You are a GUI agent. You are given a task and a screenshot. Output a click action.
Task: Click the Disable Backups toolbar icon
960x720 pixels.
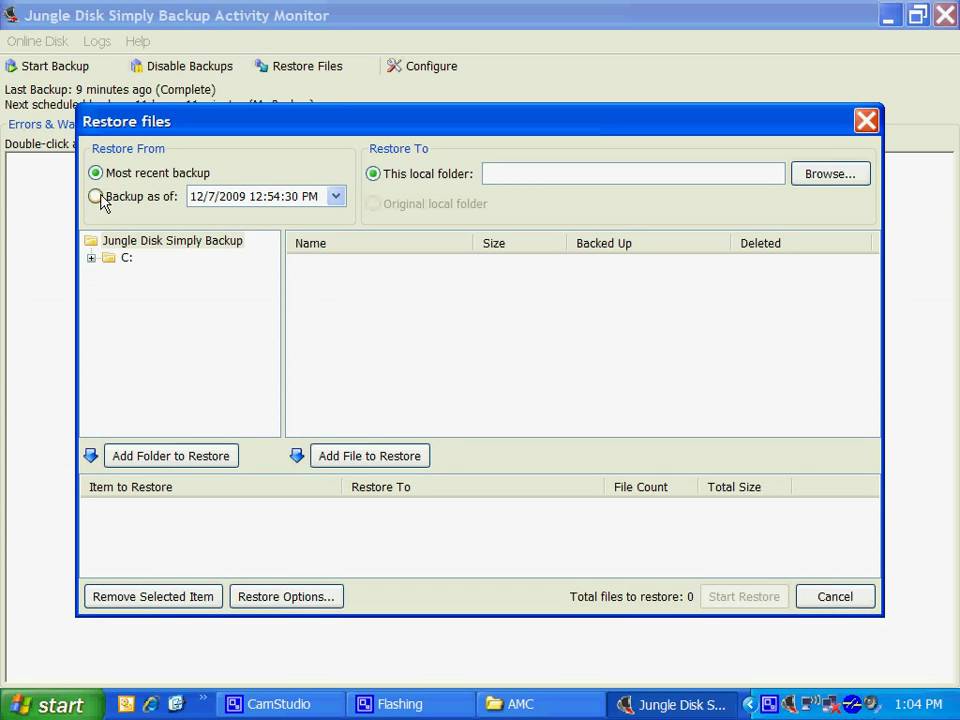[x=136, y=66]
